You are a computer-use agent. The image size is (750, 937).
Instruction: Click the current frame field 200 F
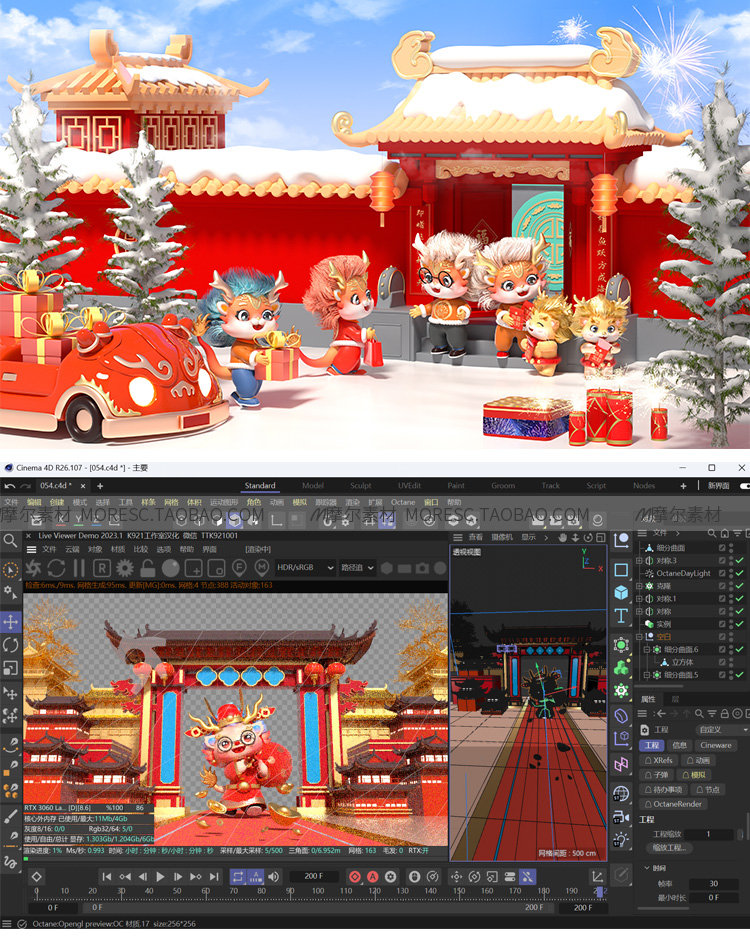tap(314, 877)
